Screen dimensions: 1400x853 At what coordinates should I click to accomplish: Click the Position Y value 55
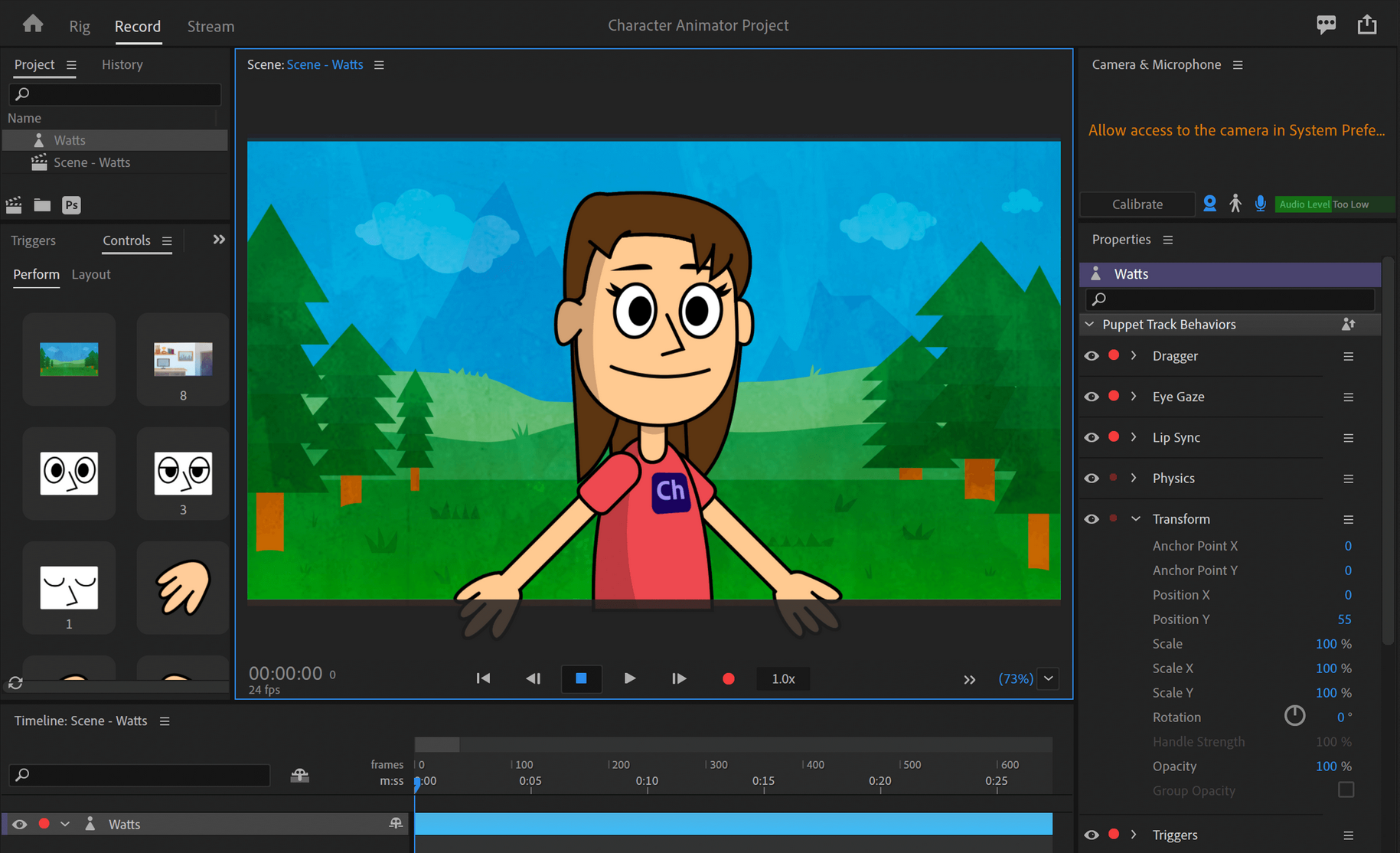coord(1344,619)
